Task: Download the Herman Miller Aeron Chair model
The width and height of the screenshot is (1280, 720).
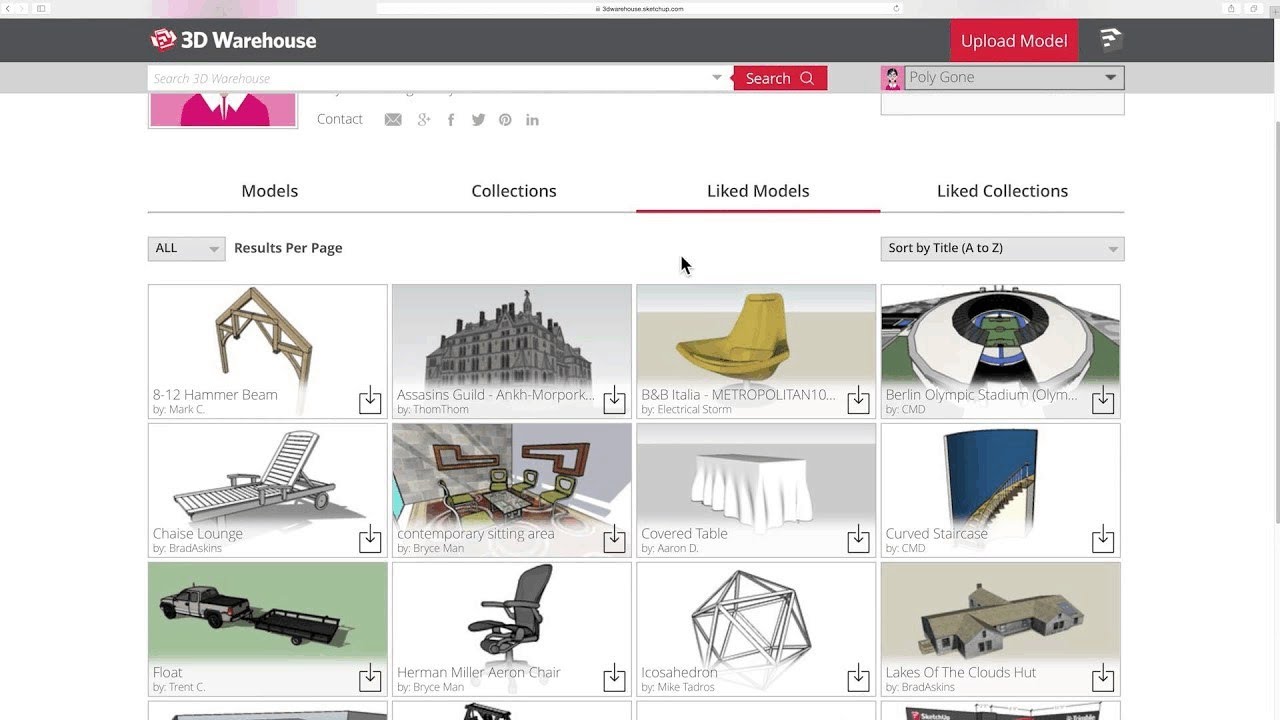Action: pos(614,678)
